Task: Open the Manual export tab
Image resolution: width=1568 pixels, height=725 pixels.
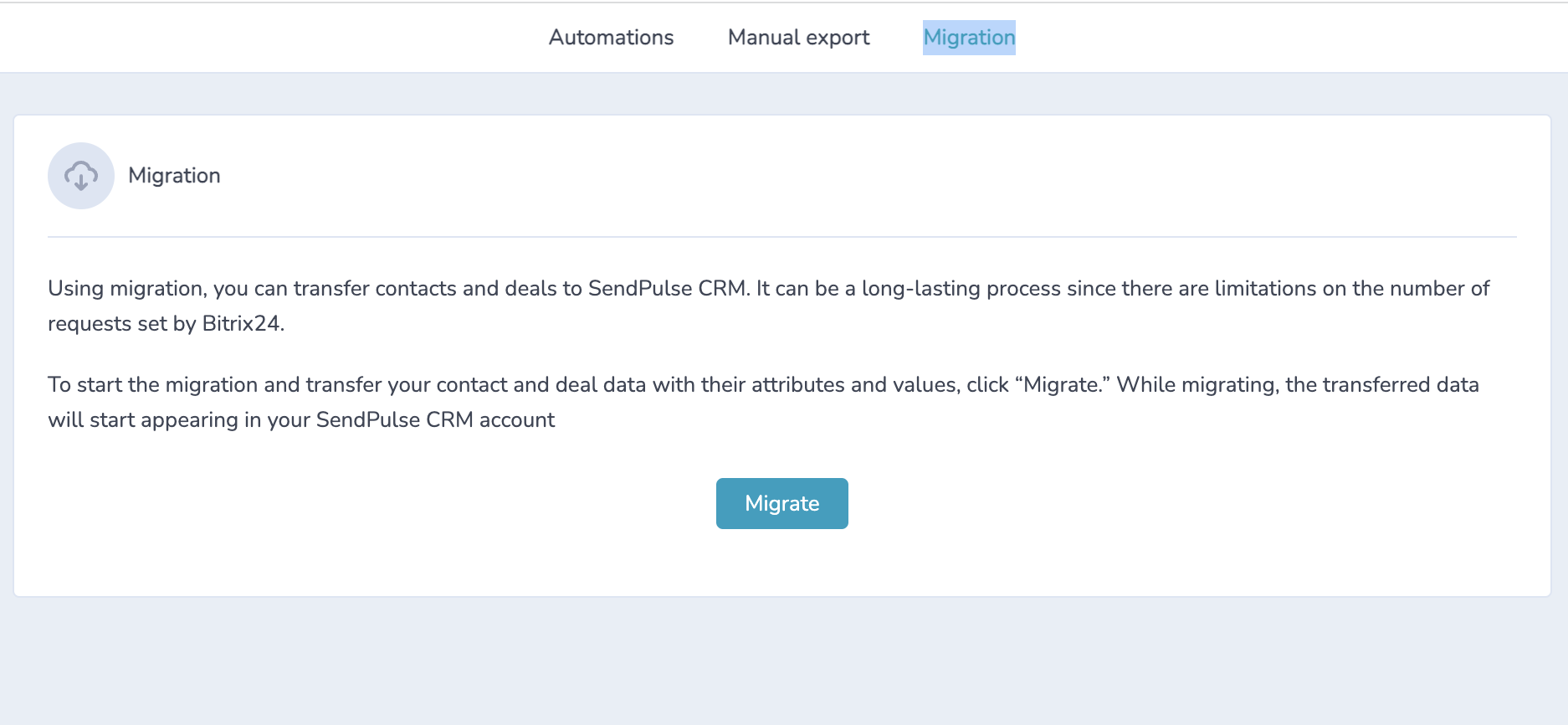Action: [x=798, y=38]
